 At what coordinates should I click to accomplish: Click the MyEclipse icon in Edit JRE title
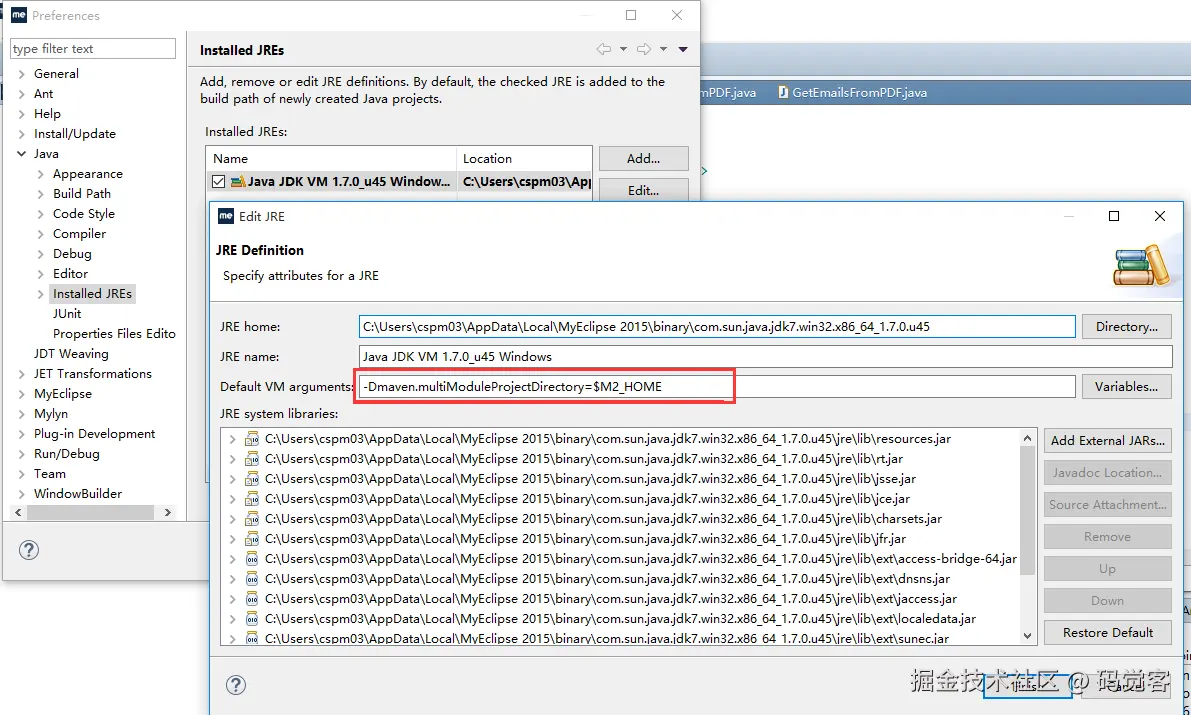pos(226,216)
